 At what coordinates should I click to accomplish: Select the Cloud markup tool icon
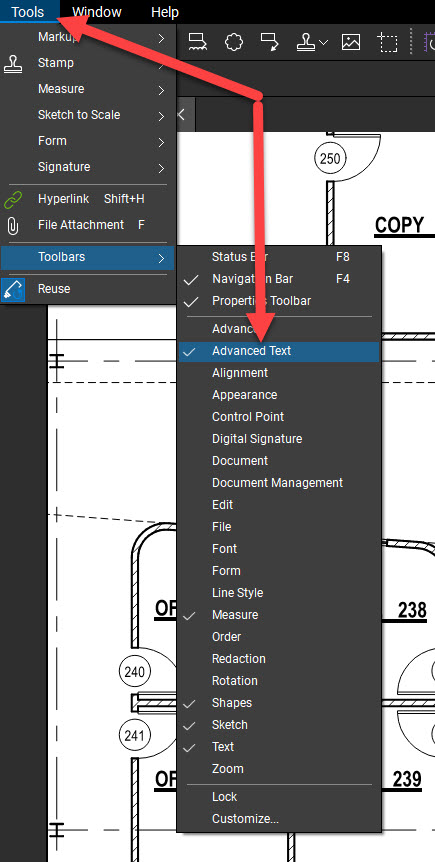coord(234,42)
